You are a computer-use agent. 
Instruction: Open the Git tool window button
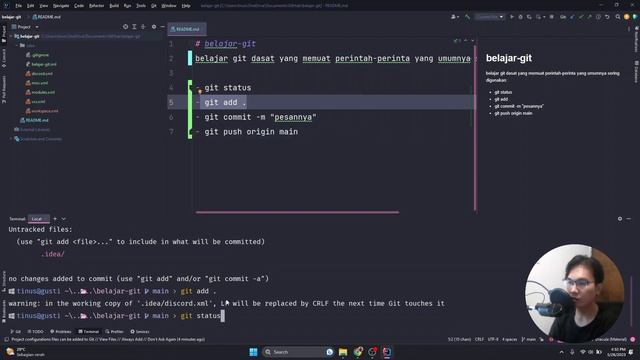click(16, 331)
